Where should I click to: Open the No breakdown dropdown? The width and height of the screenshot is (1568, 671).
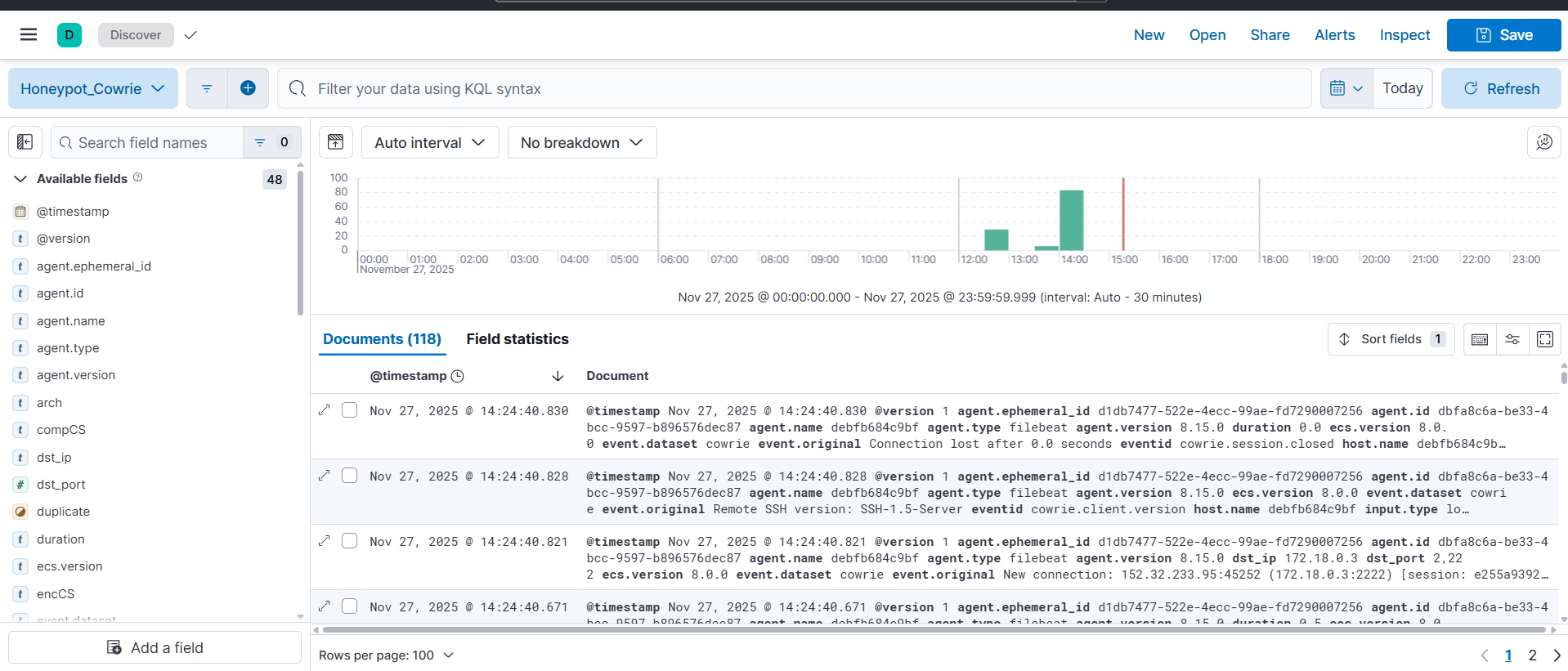click(x=581, y=142)
